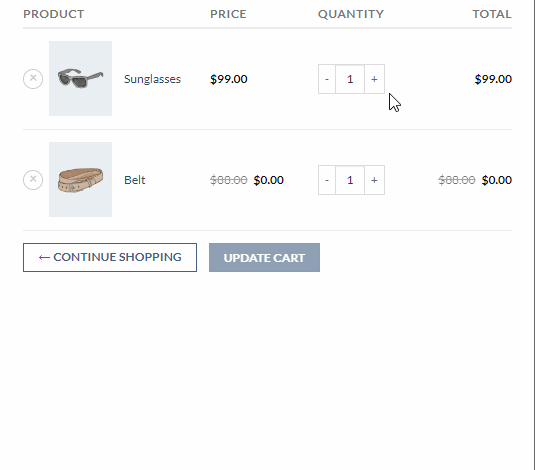The image size is (535, 470).
Task: Click the Belt product name link
Action: (135, 180)
